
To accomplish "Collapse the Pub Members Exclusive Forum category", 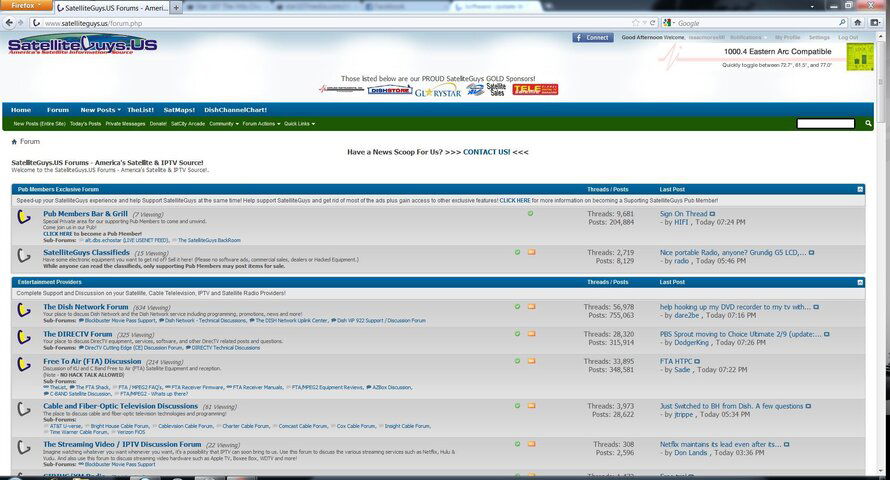I will click(860, 190).
